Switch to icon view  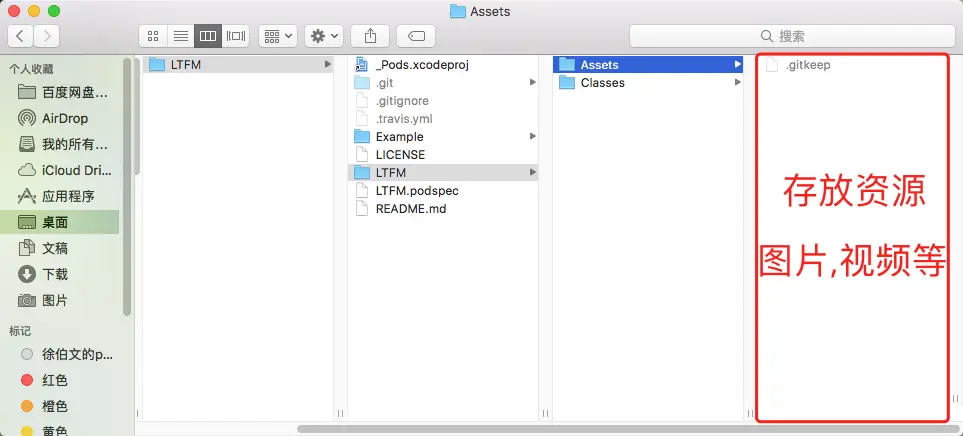154,36
